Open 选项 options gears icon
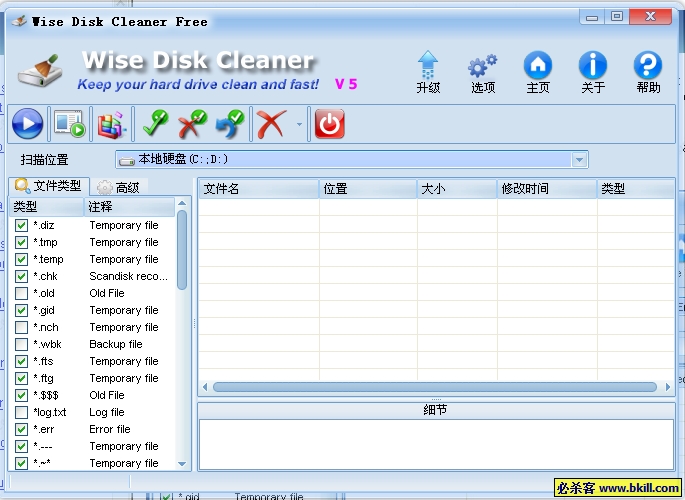The height and width of the screenshot is (500, 685). 483,73
